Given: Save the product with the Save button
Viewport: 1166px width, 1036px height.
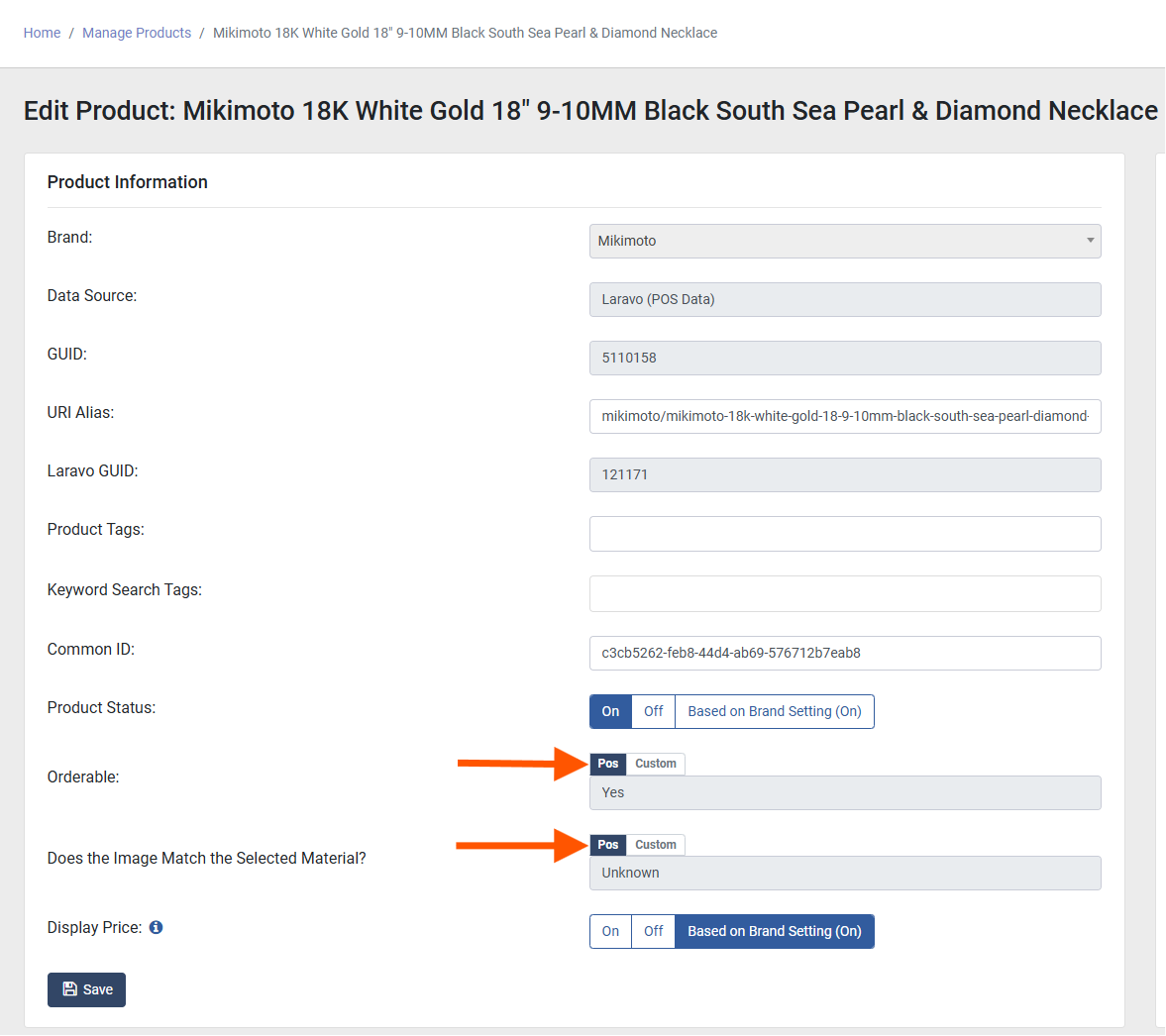Looking at the screenshot, I should [86, 989].
